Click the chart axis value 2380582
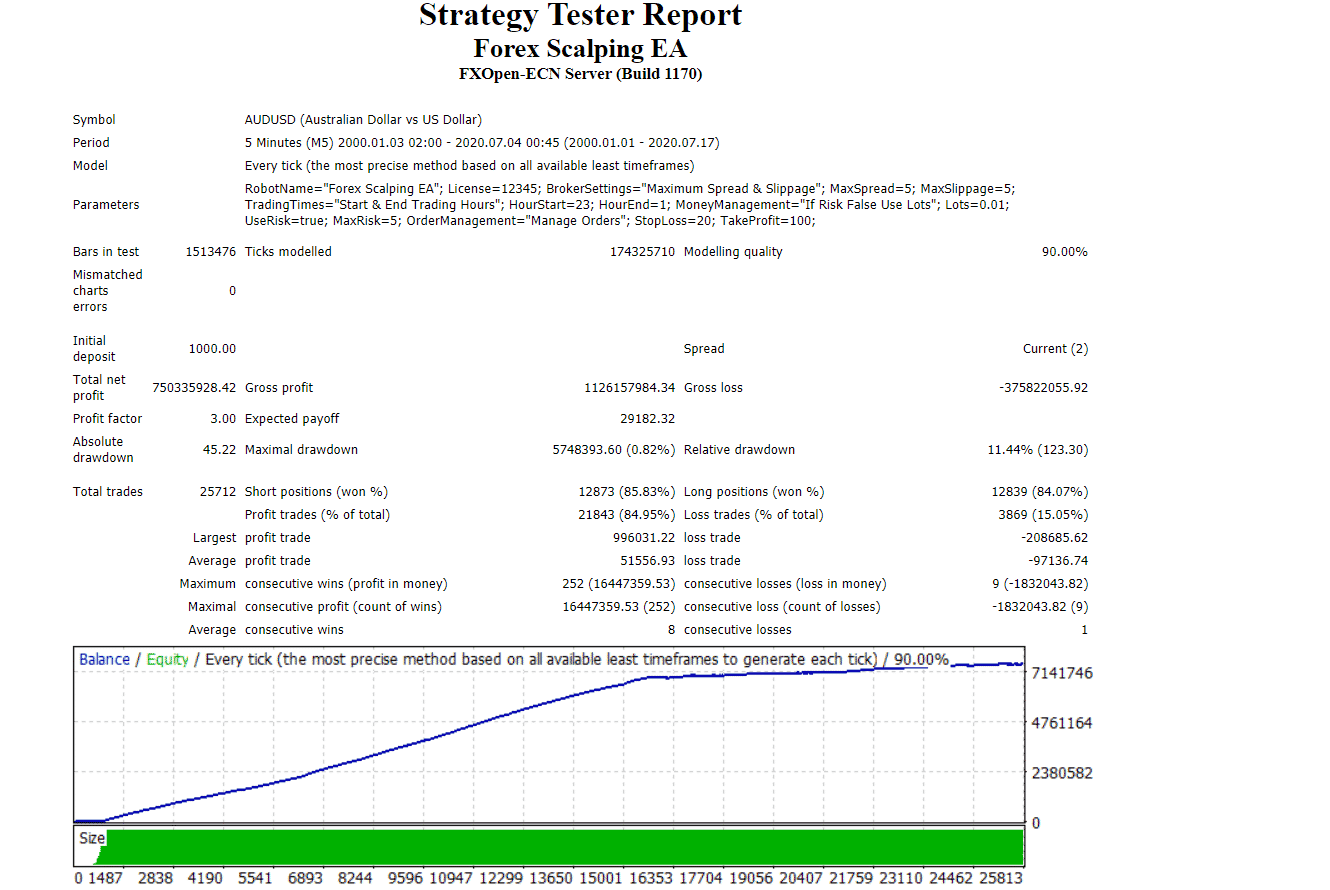Screen dimensions: 1330x890 coord(1061,773)
